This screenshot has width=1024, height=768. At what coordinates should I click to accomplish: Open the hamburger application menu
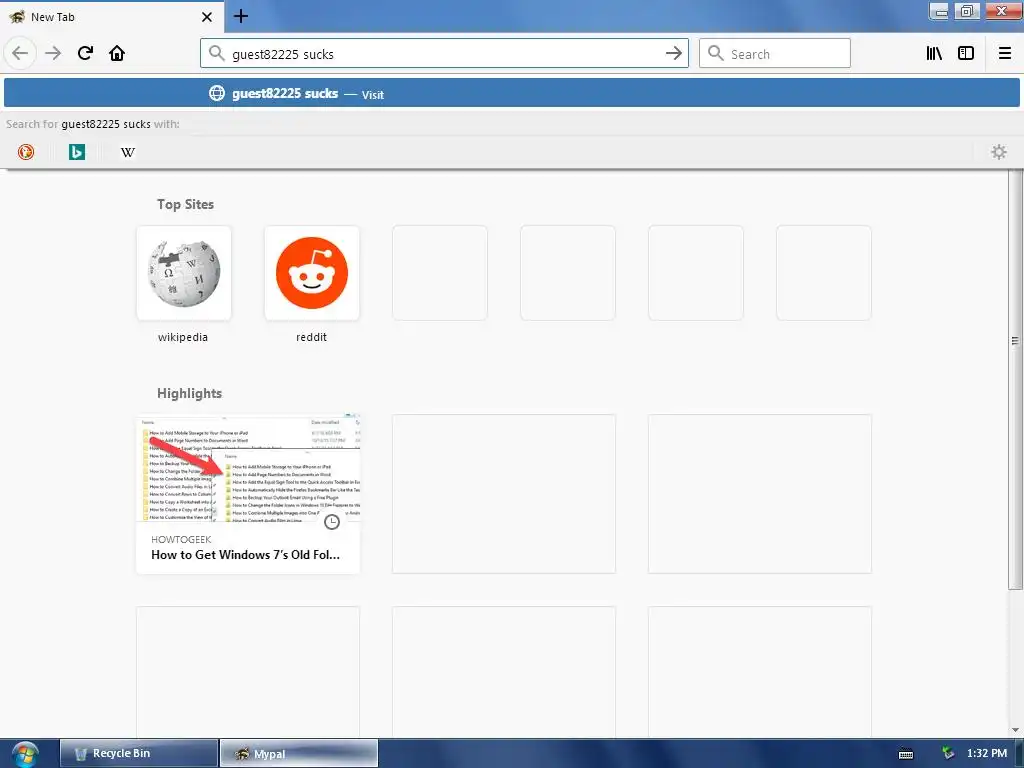pyautogui.click(x=1005, y=54)
